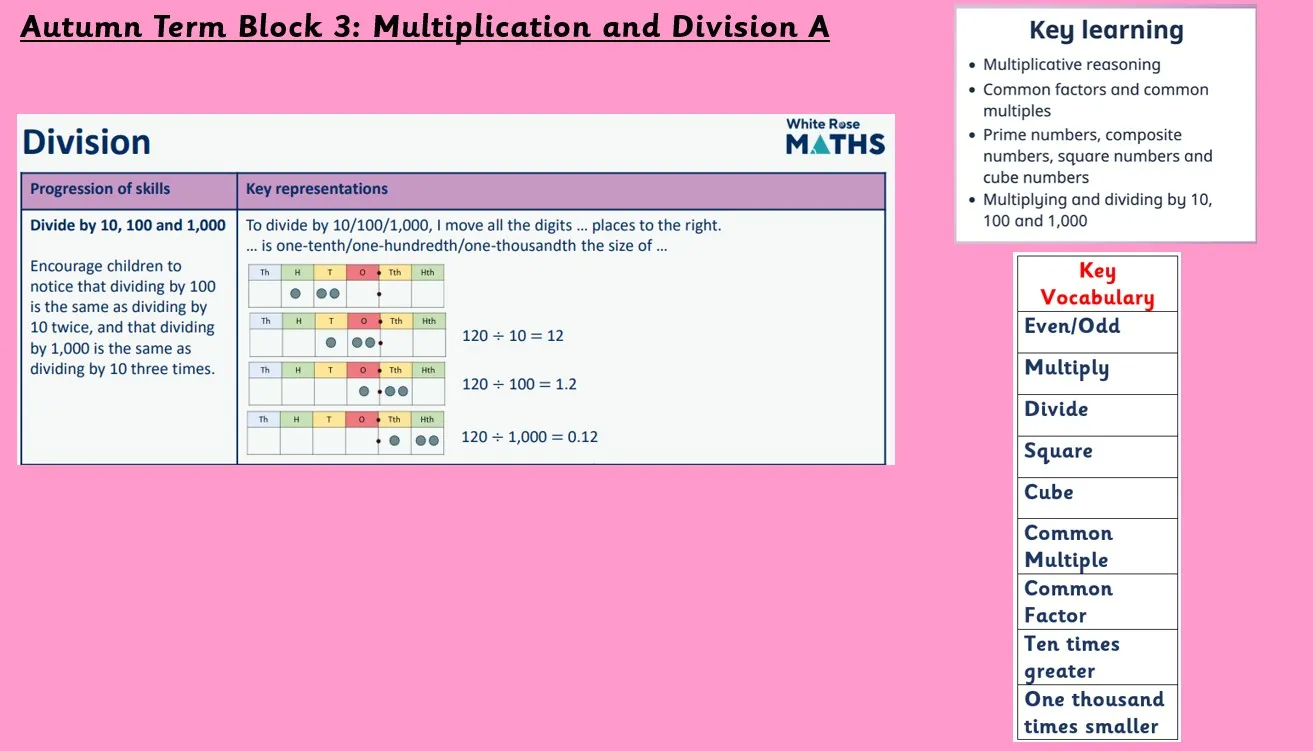Click the red Key Vocabulary table header

(1097, 284)
